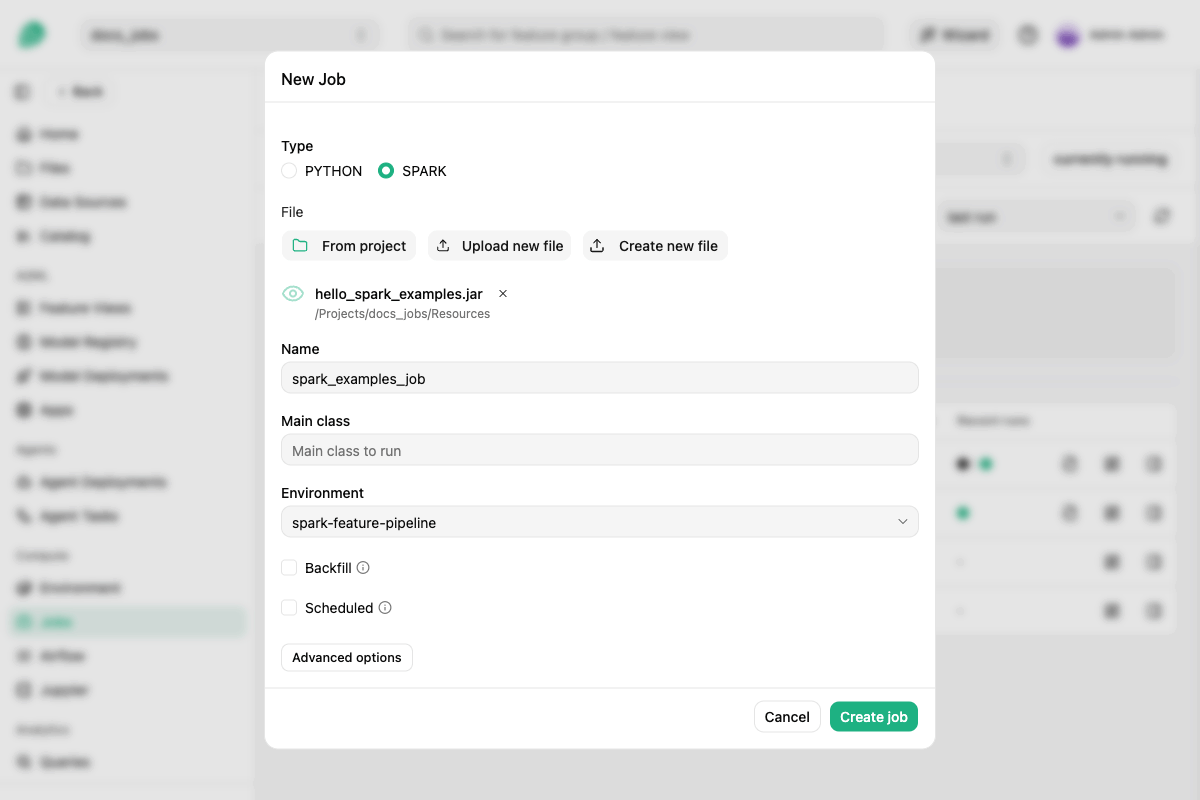Viewport: 1200px width, 800px height.
Task: Focus the feature group search bar
Action: (x=646, y=35)
